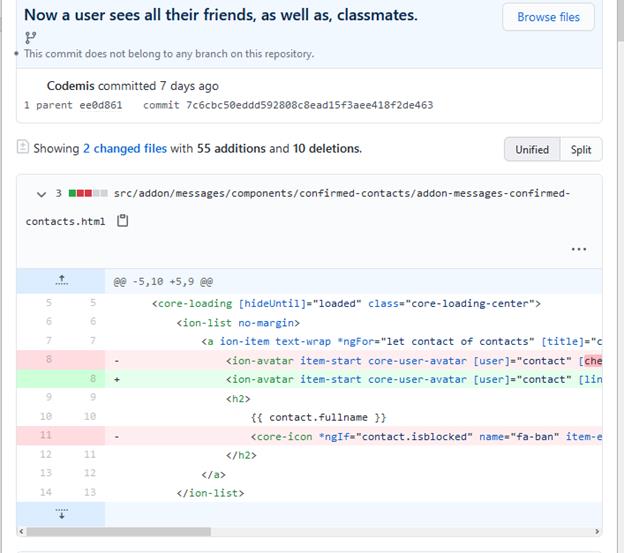The width and height of the screenshot is (624, 553).
Task: Click the closing </h2> code line
Action: pos(241,455)
